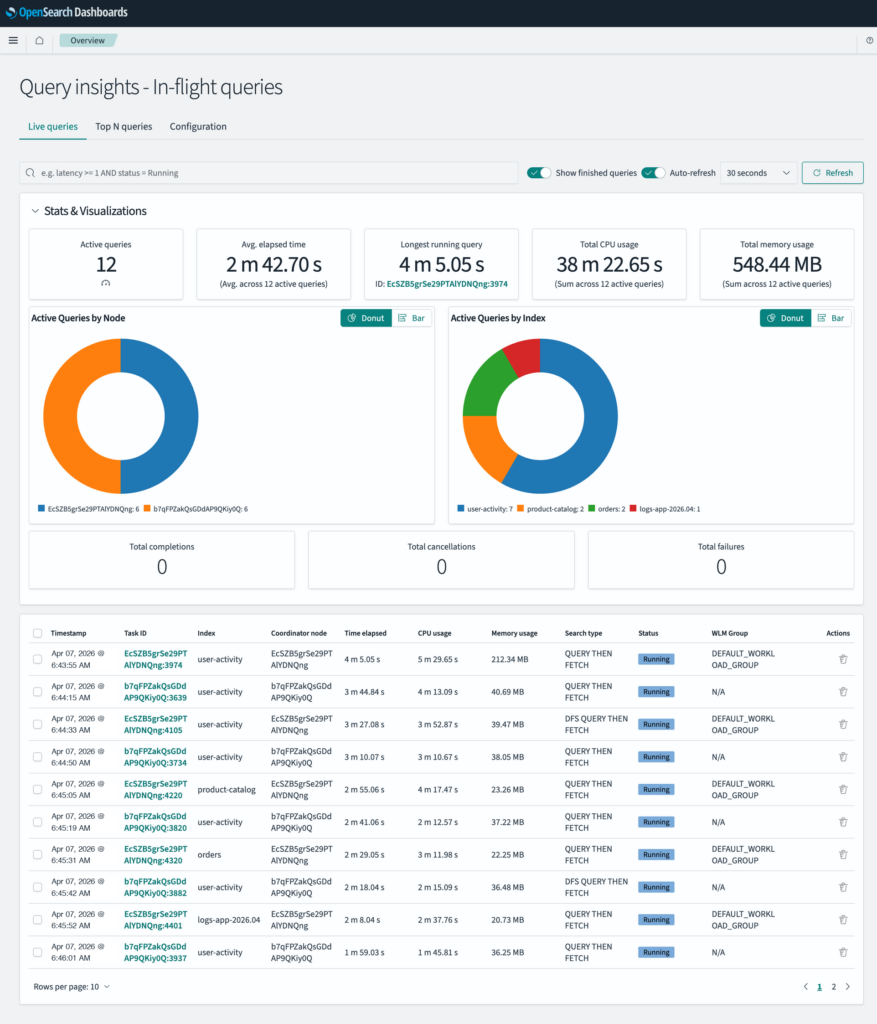Check the box for task AIYDNQng:4105

coord(37,724)
